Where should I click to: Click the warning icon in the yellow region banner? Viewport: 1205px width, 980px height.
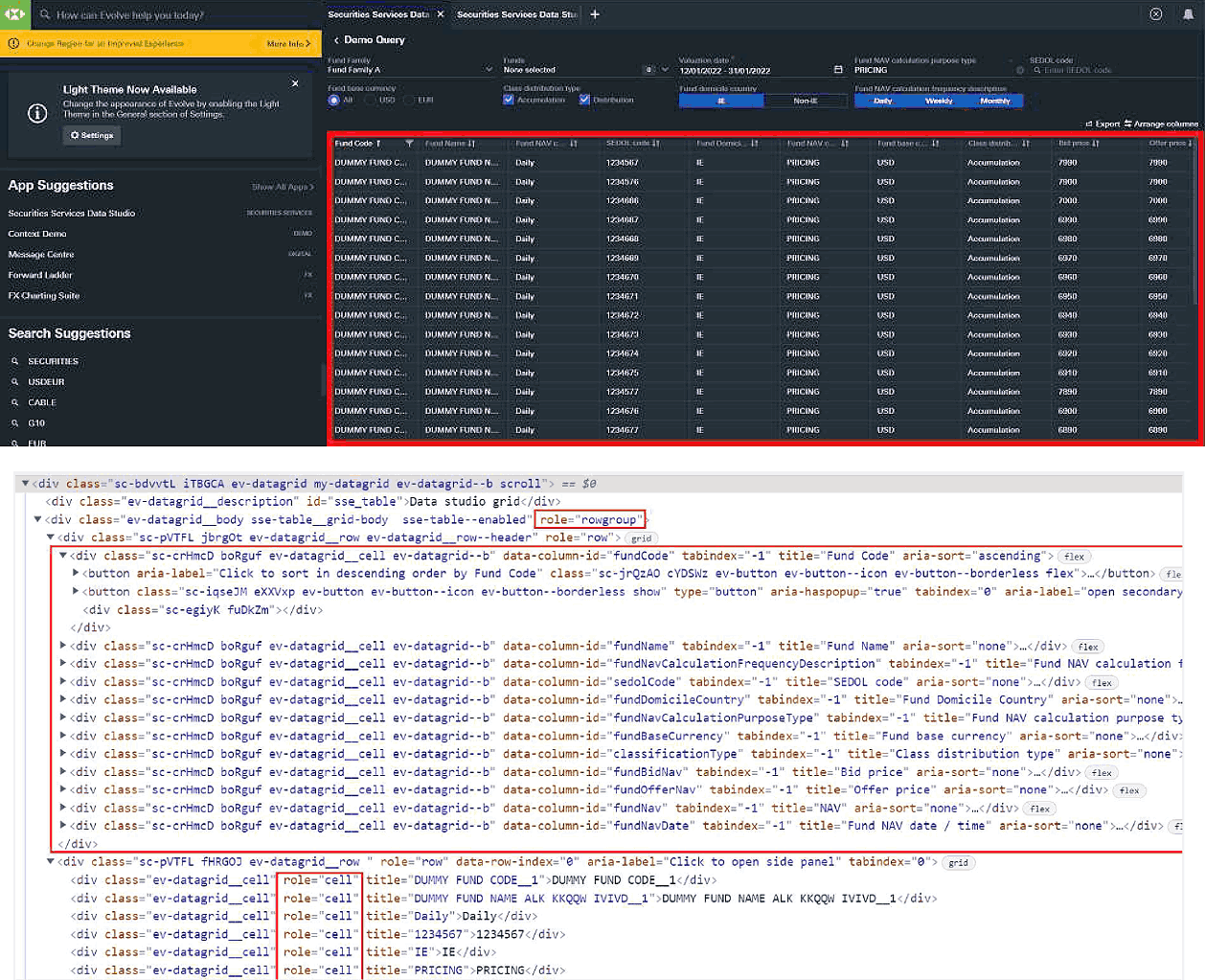(13, 43)
